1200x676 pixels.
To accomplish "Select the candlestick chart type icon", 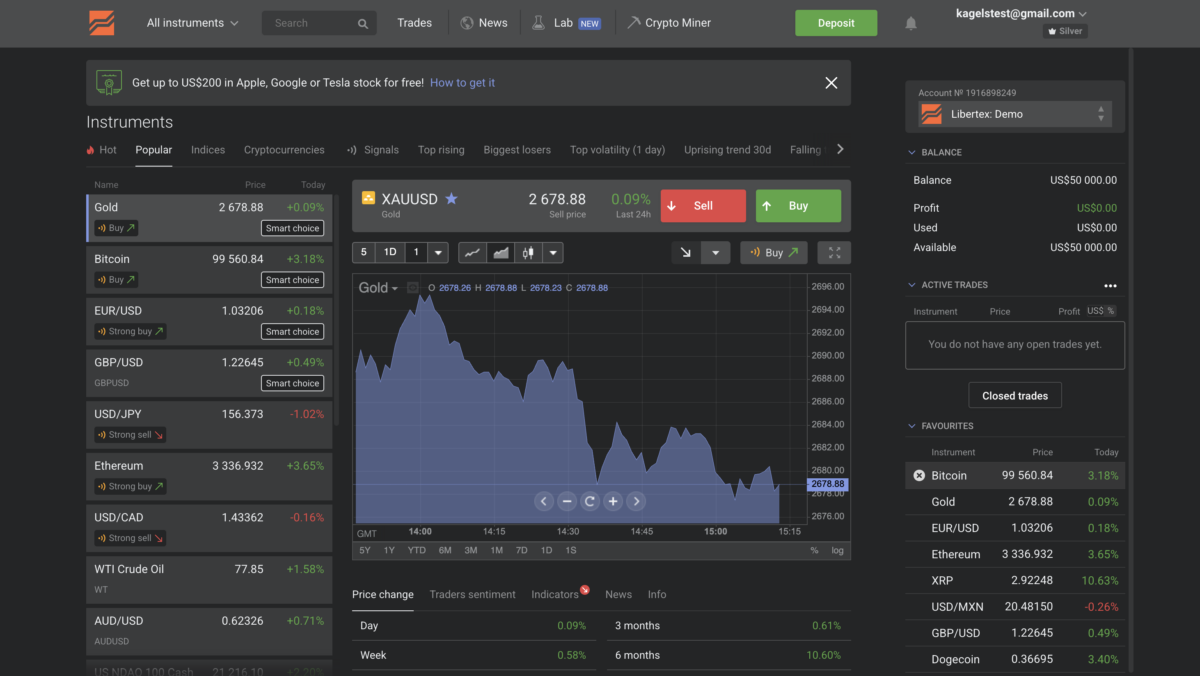I will click(x=527, y=253).
